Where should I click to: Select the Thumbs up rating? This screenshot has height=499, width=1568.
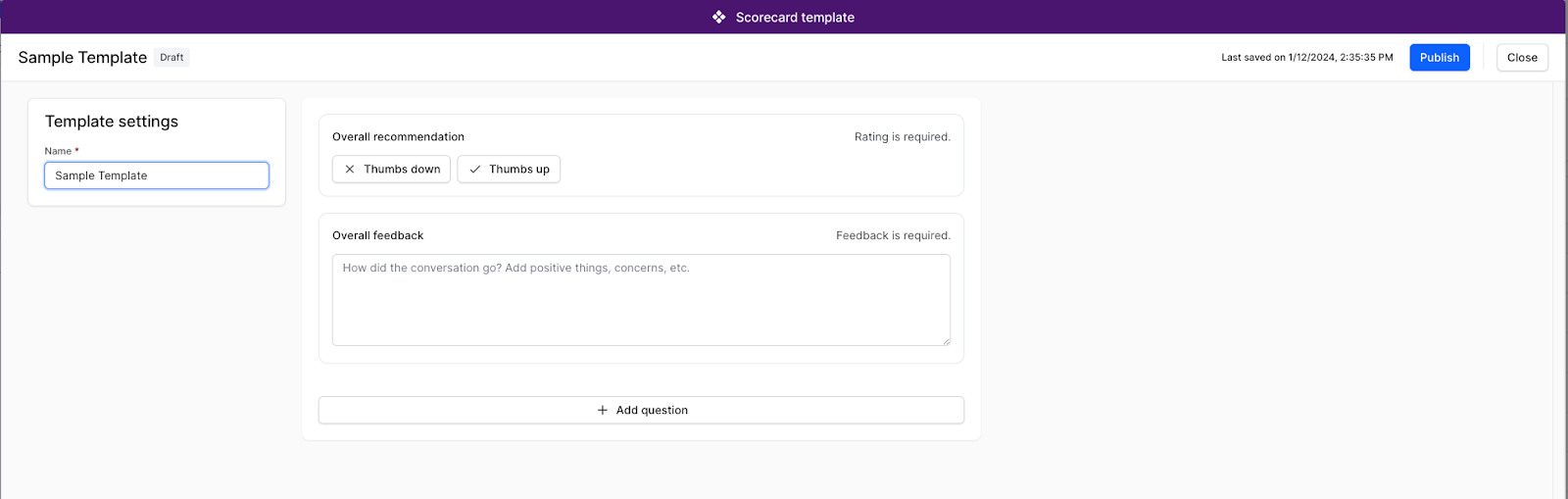(x=509, y=170)
